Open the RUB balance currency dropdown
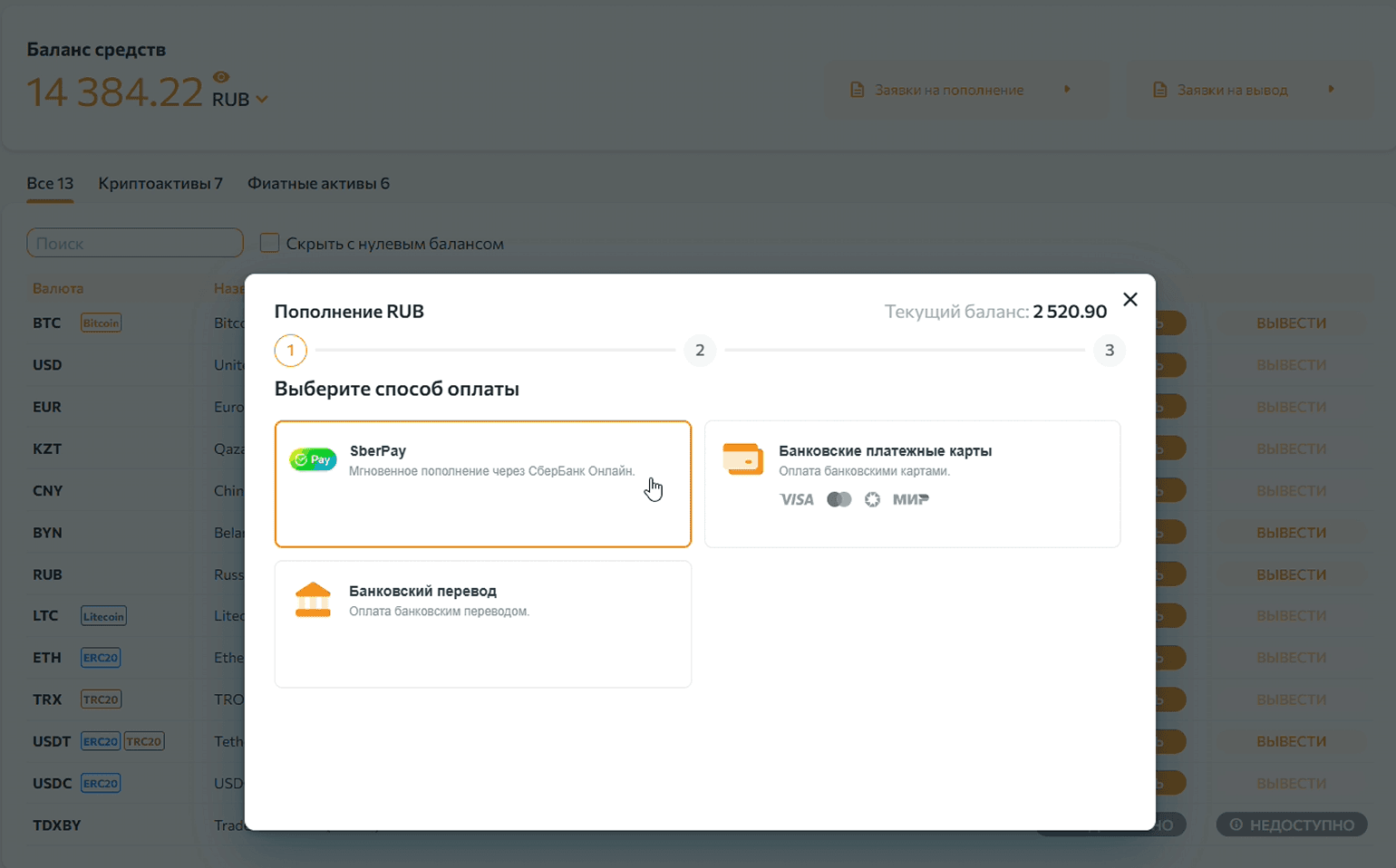The height and width of the screenshot is (868, 1396). (x=261, y=100)
